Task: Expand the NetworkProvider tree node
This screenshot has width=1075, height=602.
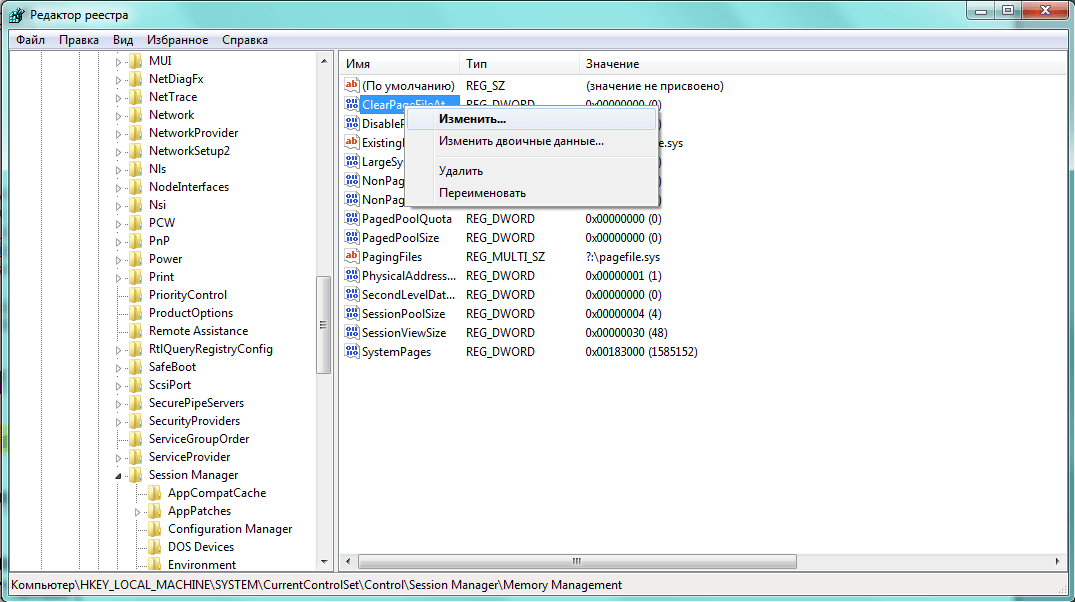Action: pos(119,133)
